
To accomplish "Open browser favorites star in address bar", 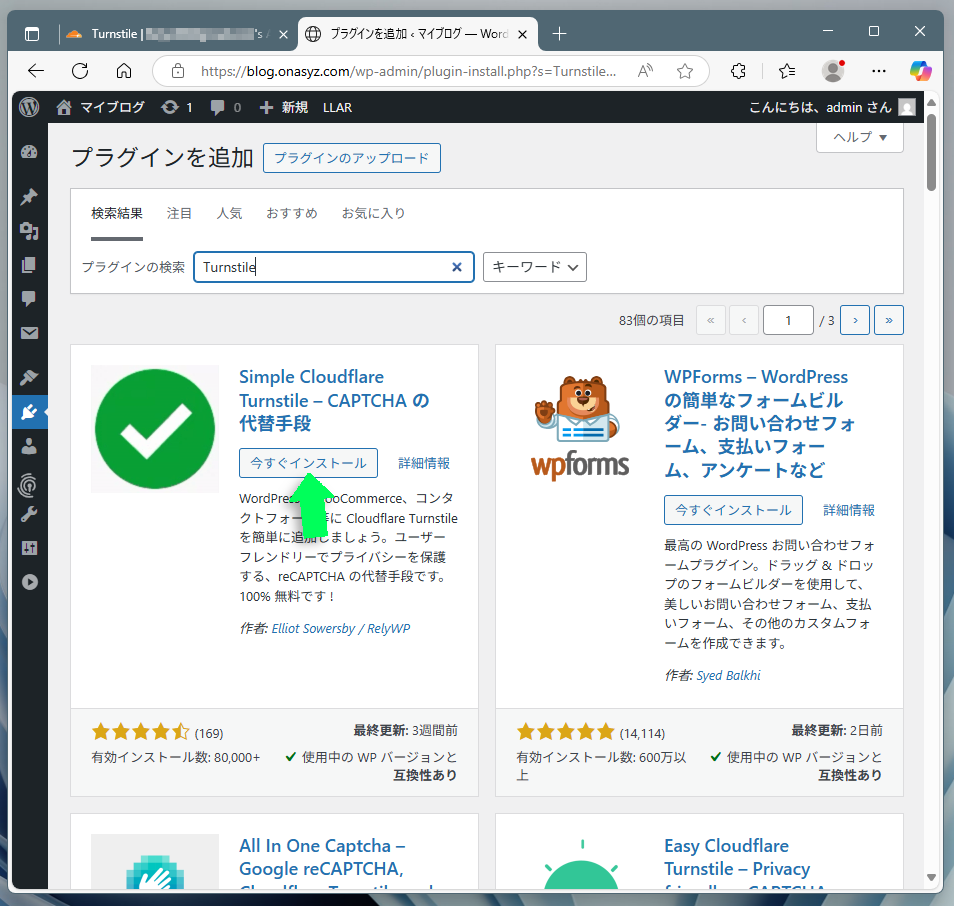I will click(685, 71).
